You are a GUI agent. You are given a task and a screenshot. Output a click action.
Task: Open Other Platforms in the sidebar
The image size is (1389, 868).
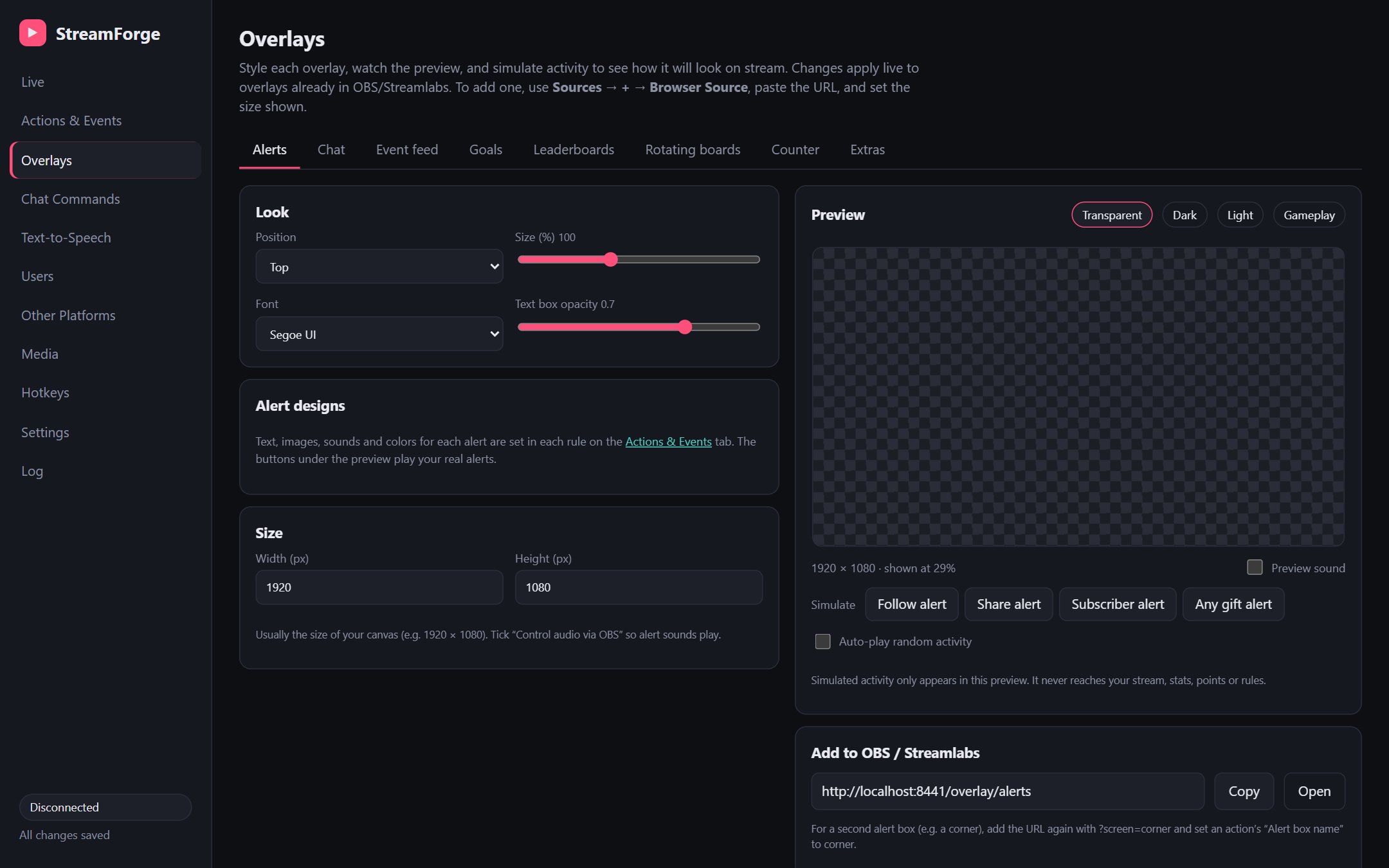click(x=105, y=315)
